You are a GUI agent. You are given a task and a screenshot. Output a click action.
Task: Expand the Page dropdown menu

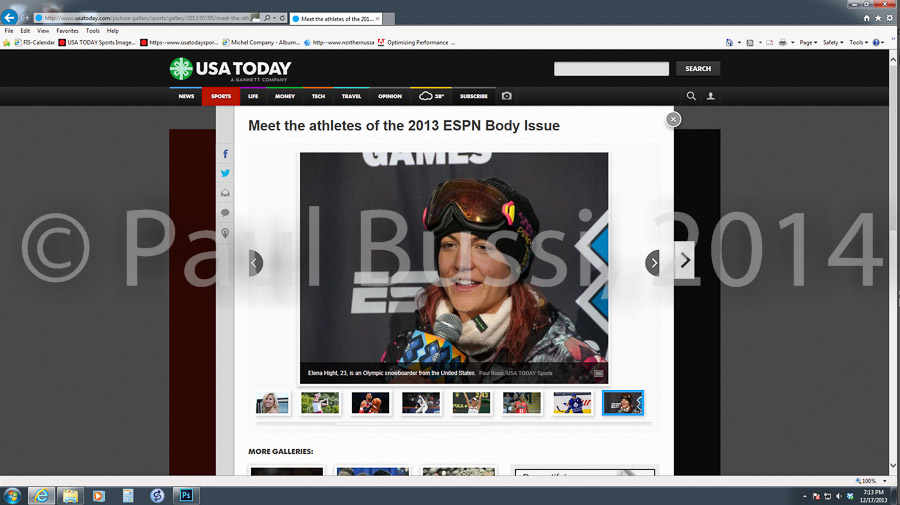tap(808, 42)
